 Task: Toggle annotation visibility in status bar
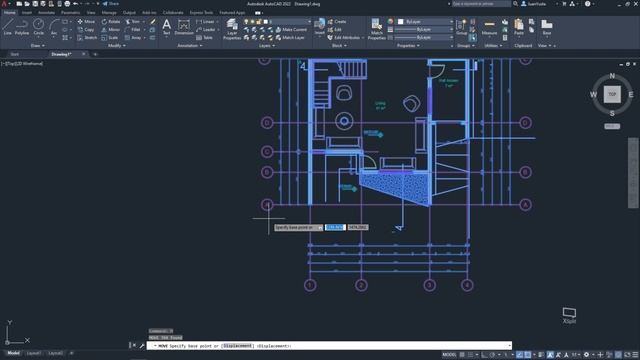(x=550, y=355)
